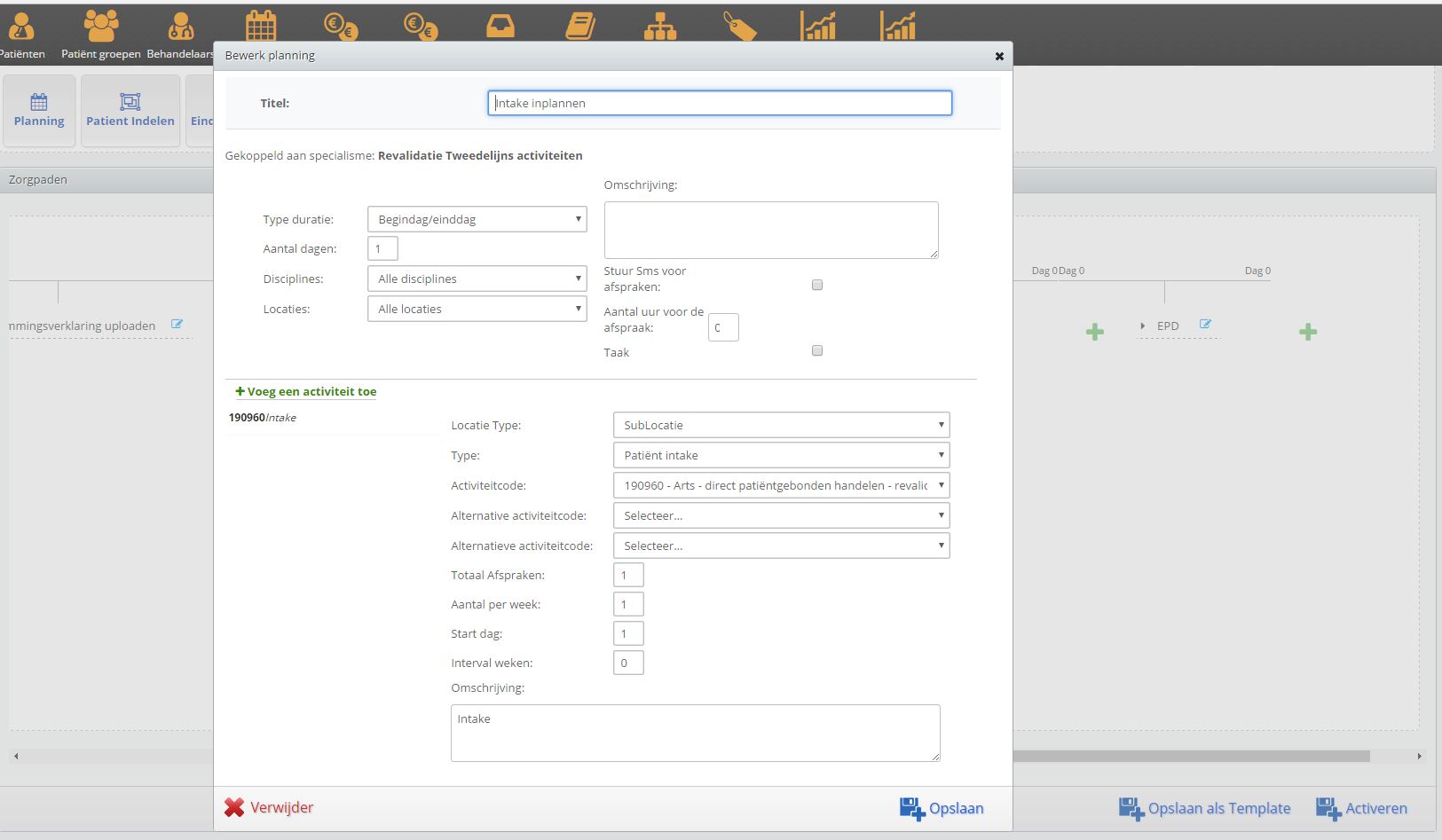
Task: Open the Disciplines dropdown
Action: tap(477, 279)
